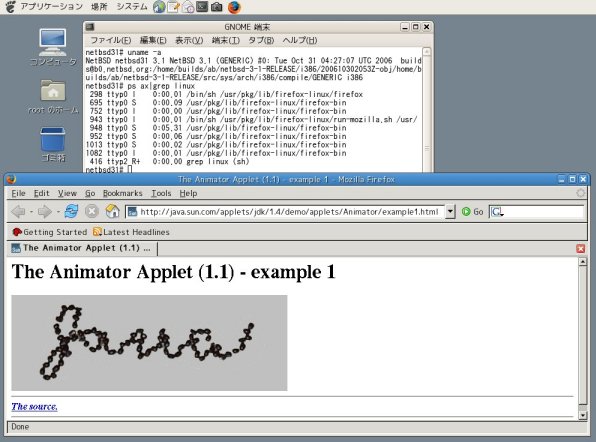Open ファイル(F) menu in GNOME terminal

(x=111, y=40)
